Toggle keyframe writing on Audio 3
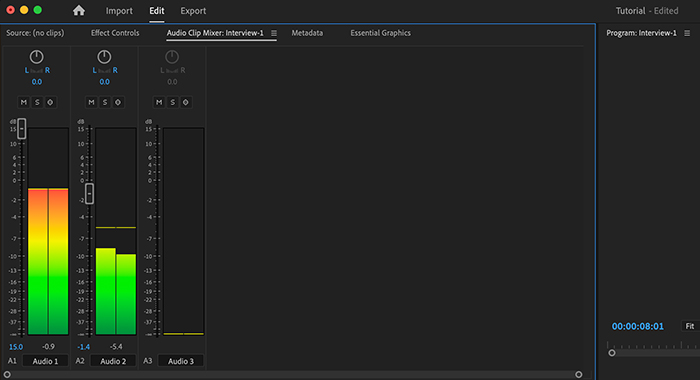The image size is (700, 380). (186, 102)
